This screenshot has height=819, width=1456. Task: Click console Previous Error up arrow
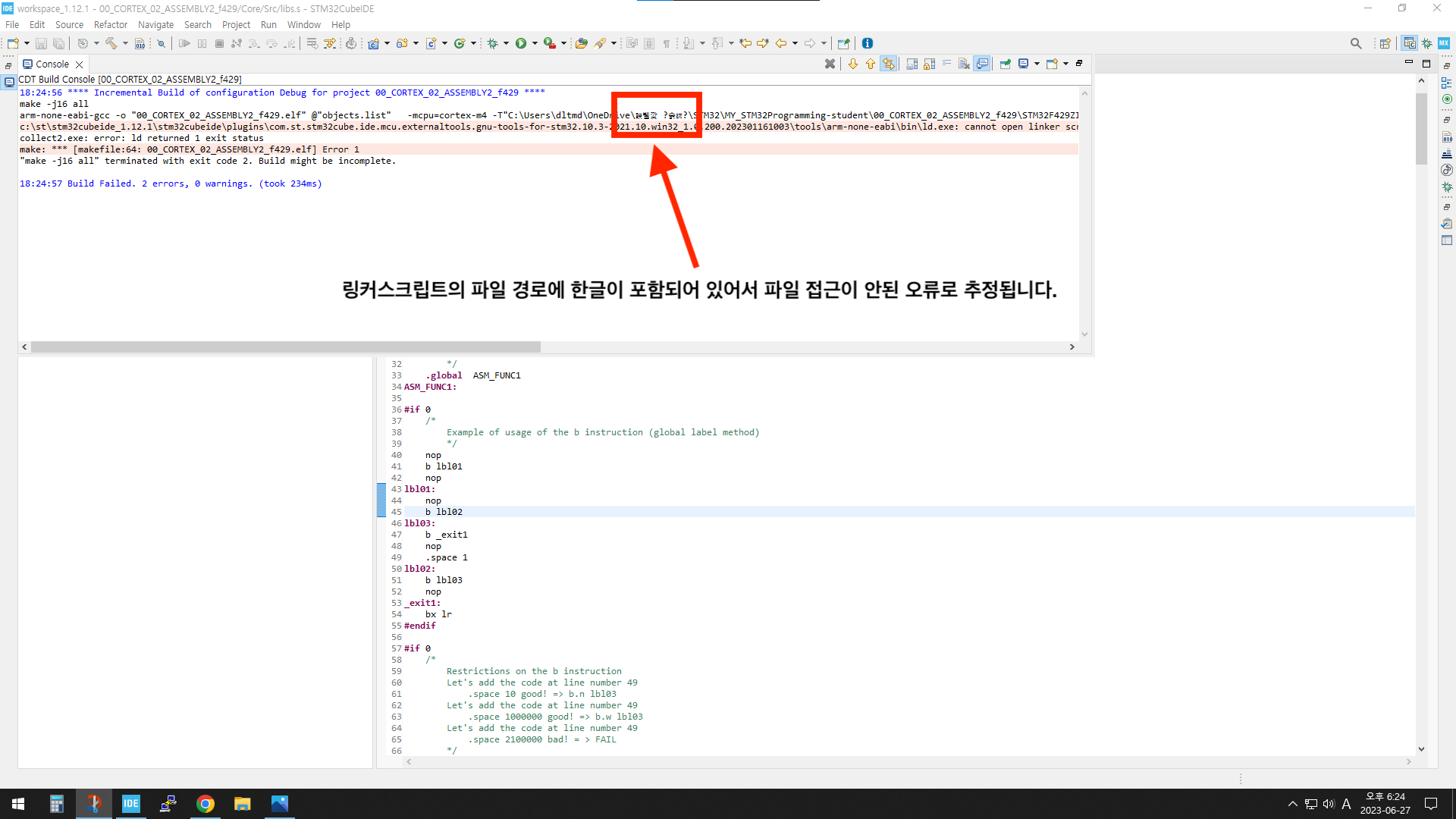tap(871, 64)
